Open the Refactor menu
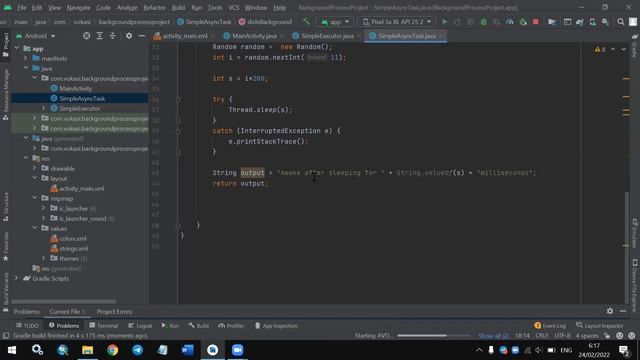 pyautogui.click(x=154, y=7)
